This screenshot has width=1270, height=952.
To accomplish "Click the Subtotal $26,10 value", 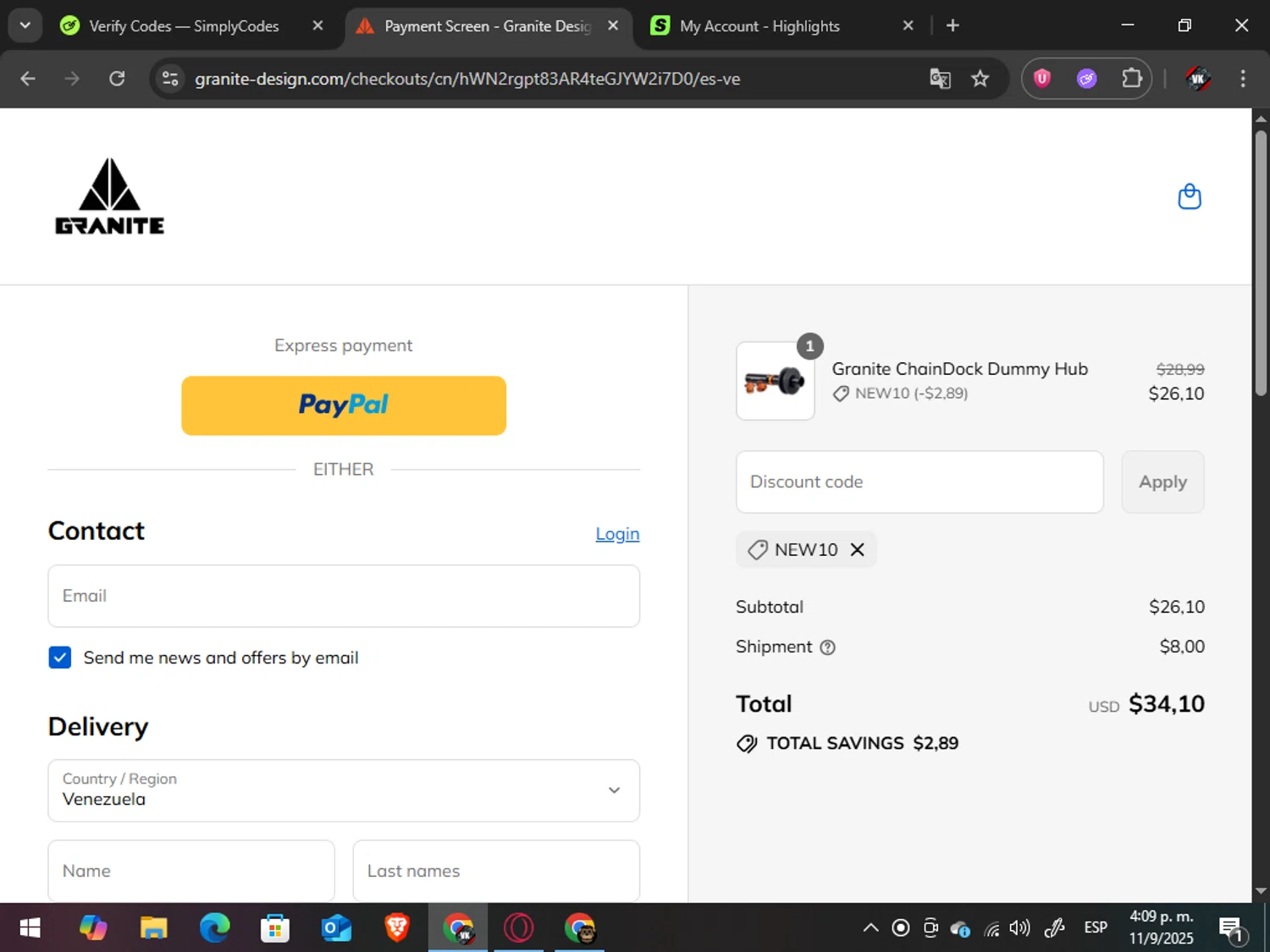I will (x=1177, y=607).
